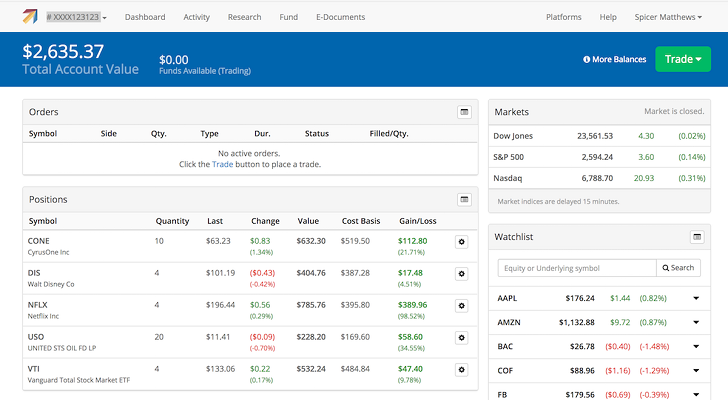Click the green Trade button
Screen dimensions: 728x400
[x=682, y=59]
